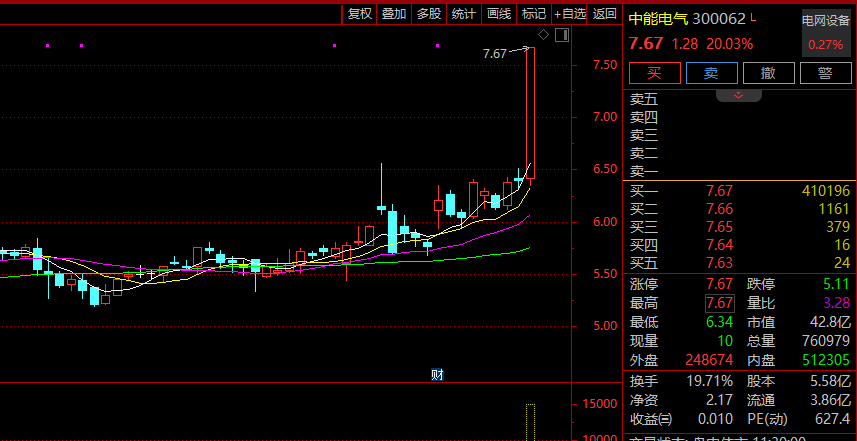Screen dimensions: 857x441
Task: Click the diamond icon above the chart
Action: (543, 35)
